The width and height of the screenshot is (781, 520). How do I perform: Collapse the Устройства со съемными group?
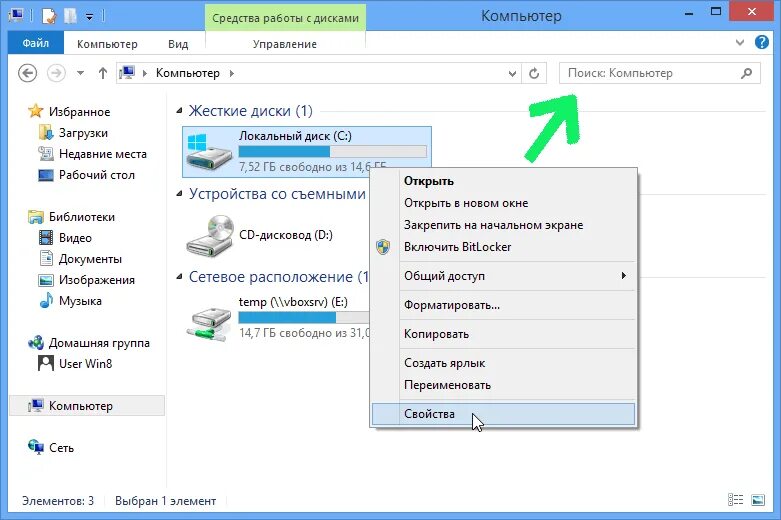coord(179,194)
